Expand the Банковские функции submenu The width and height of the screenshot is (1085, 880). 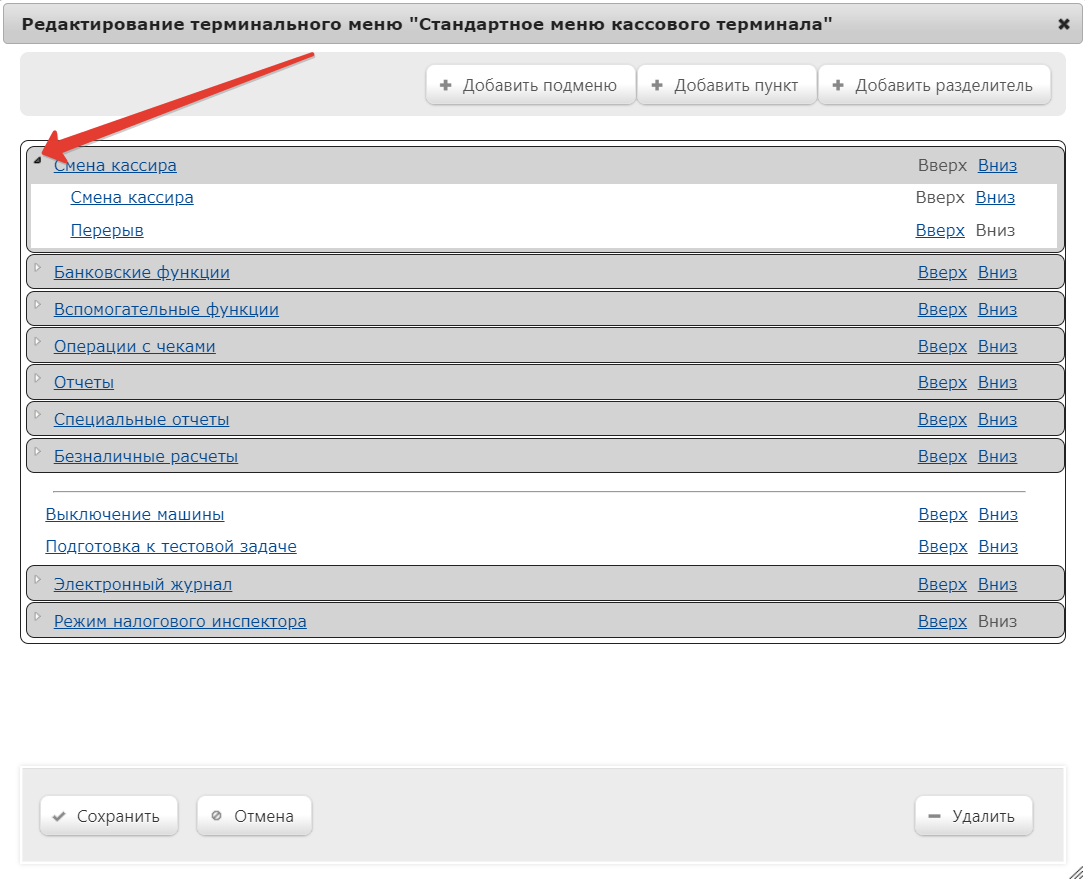coord(38,267)
